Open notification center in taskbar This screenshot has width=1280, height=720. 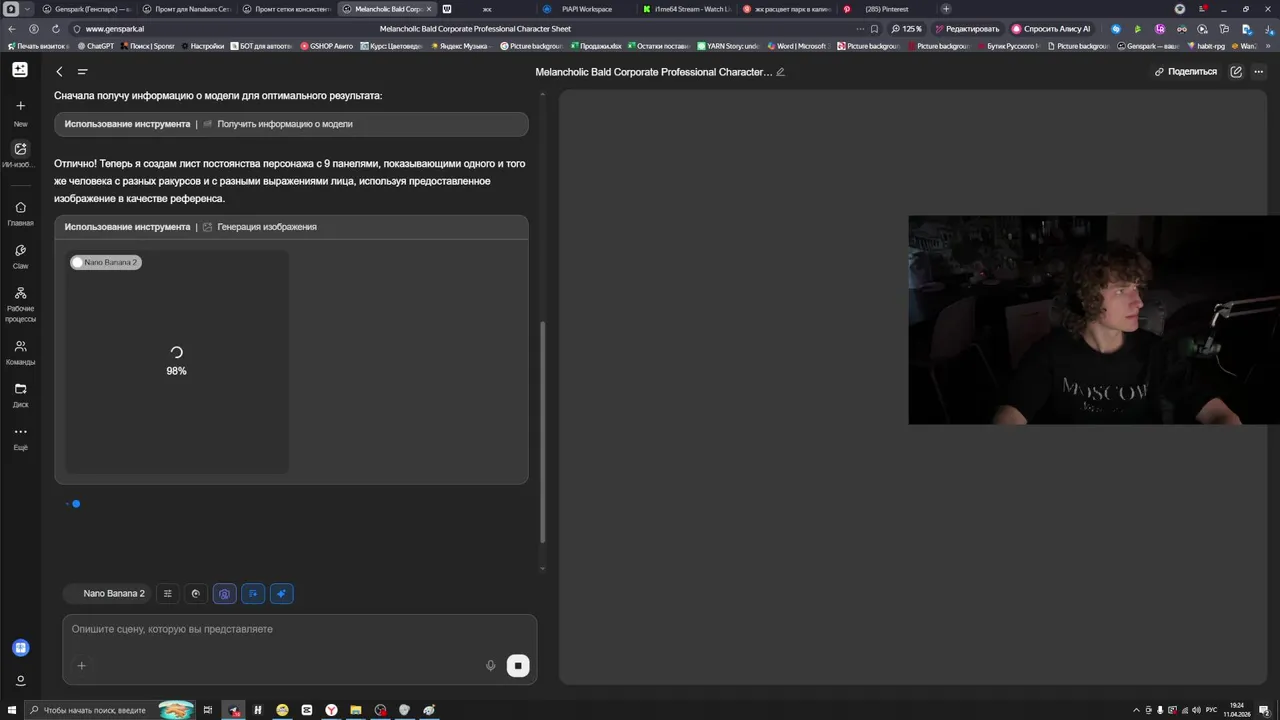pos(1265,710)
